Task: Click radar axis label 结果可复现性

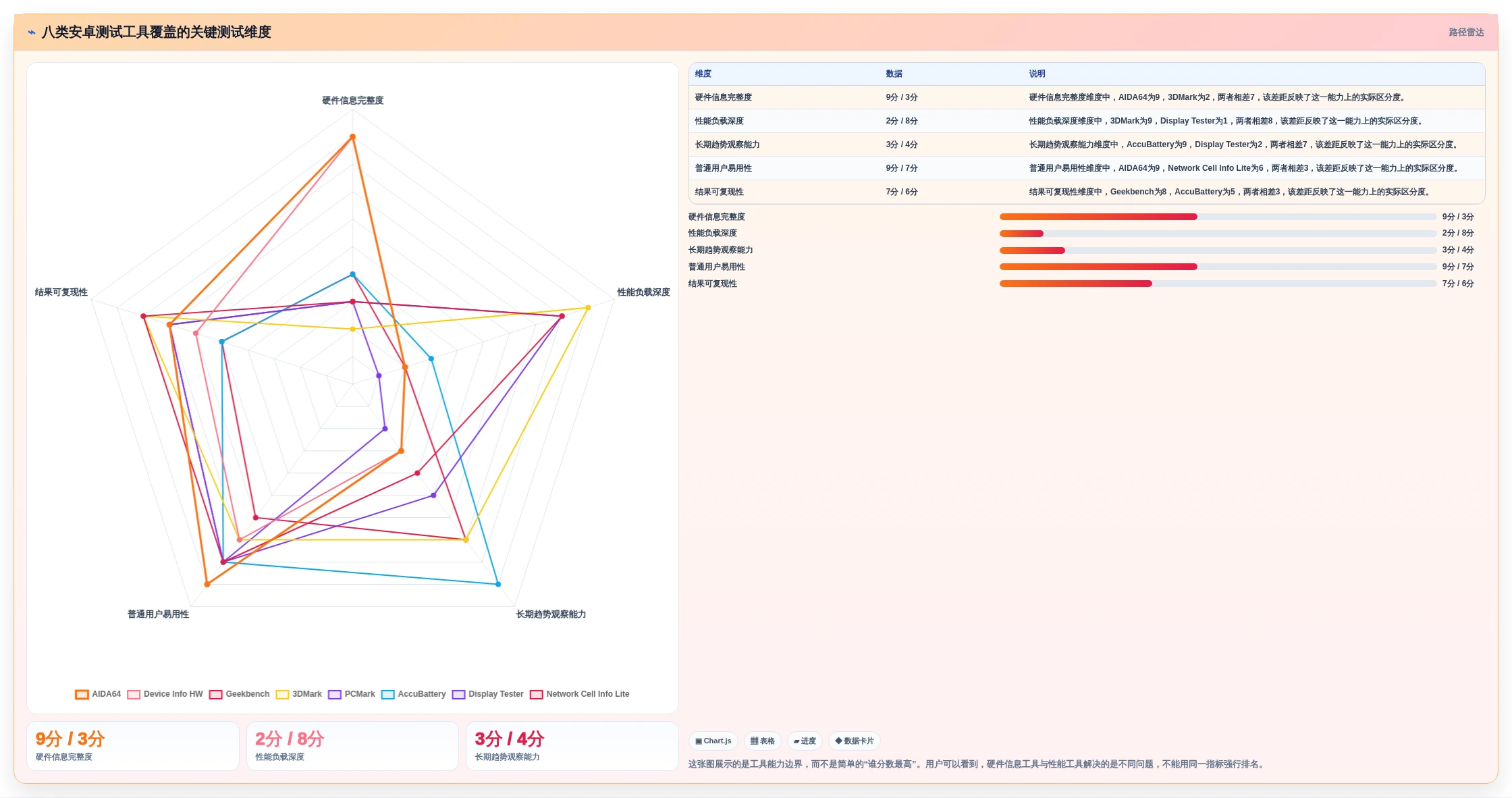Action: click(x=61, y=292)
